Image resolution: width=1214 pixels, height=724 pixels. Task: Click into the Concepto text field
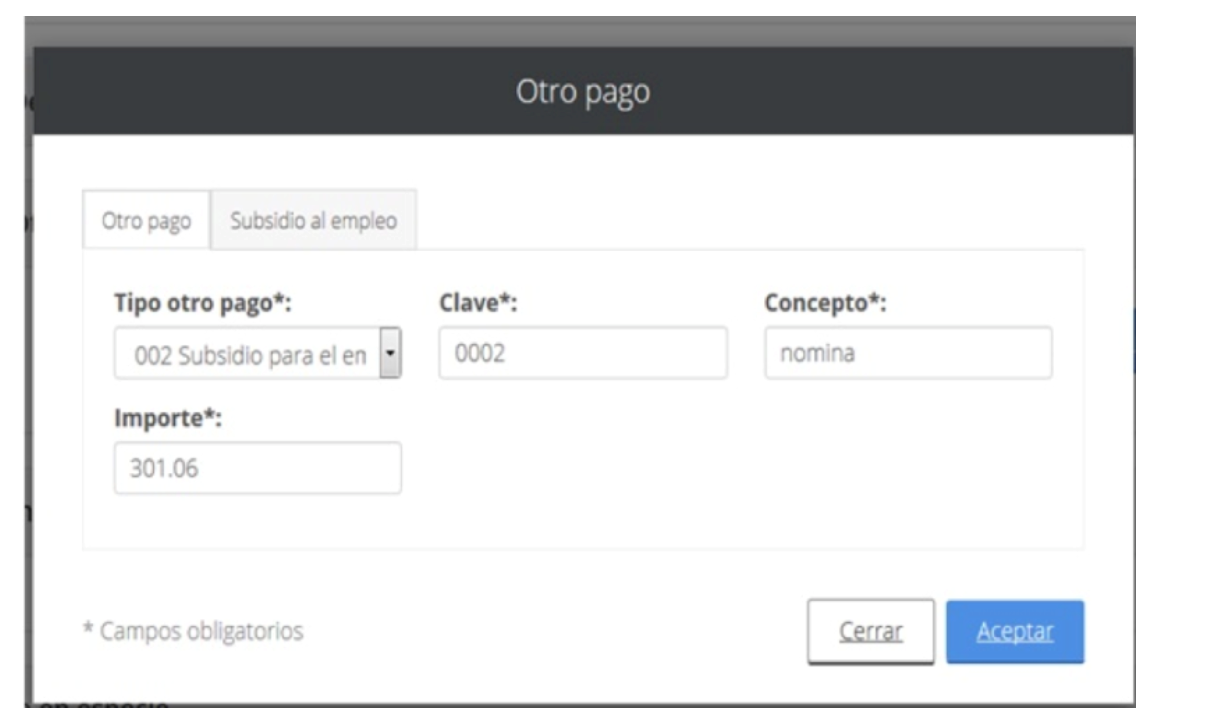point(907,353)
